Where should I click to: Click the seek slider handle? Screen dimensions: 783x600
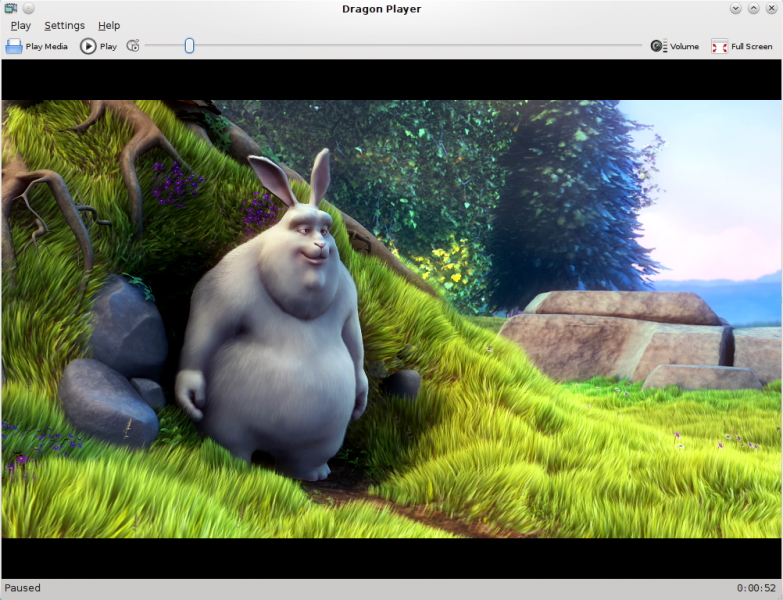coord(189,46)
